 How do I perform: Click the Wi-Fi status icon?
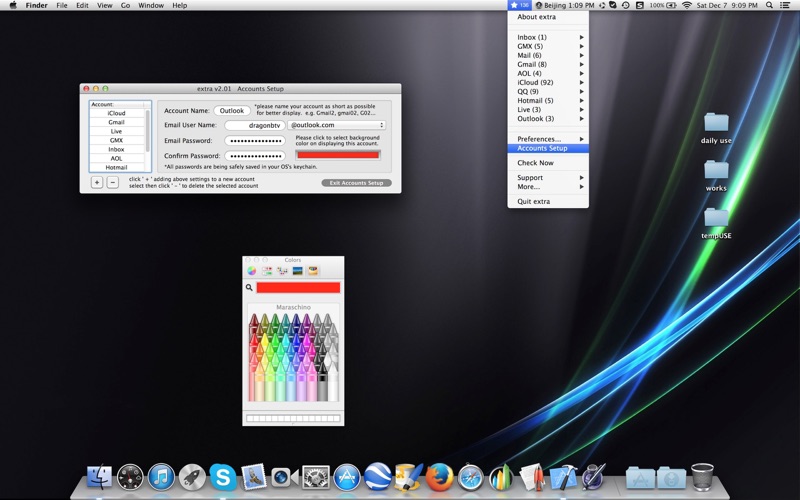pos(687,5)
